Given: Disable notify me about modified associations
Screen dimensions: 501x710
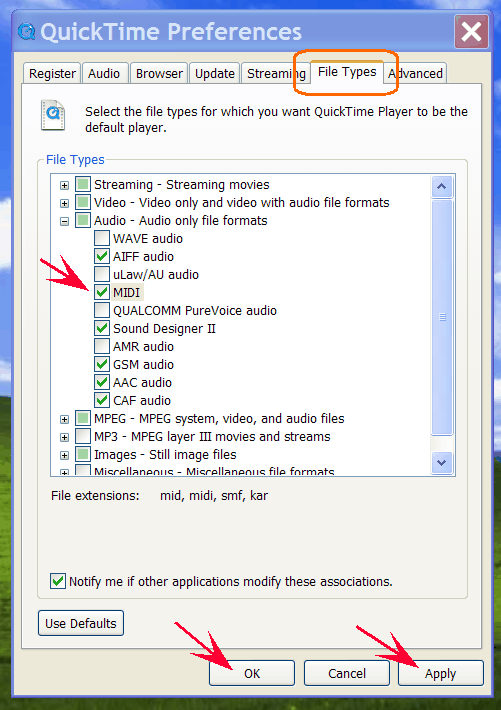Looking at the screenshot, I should 58,581.
